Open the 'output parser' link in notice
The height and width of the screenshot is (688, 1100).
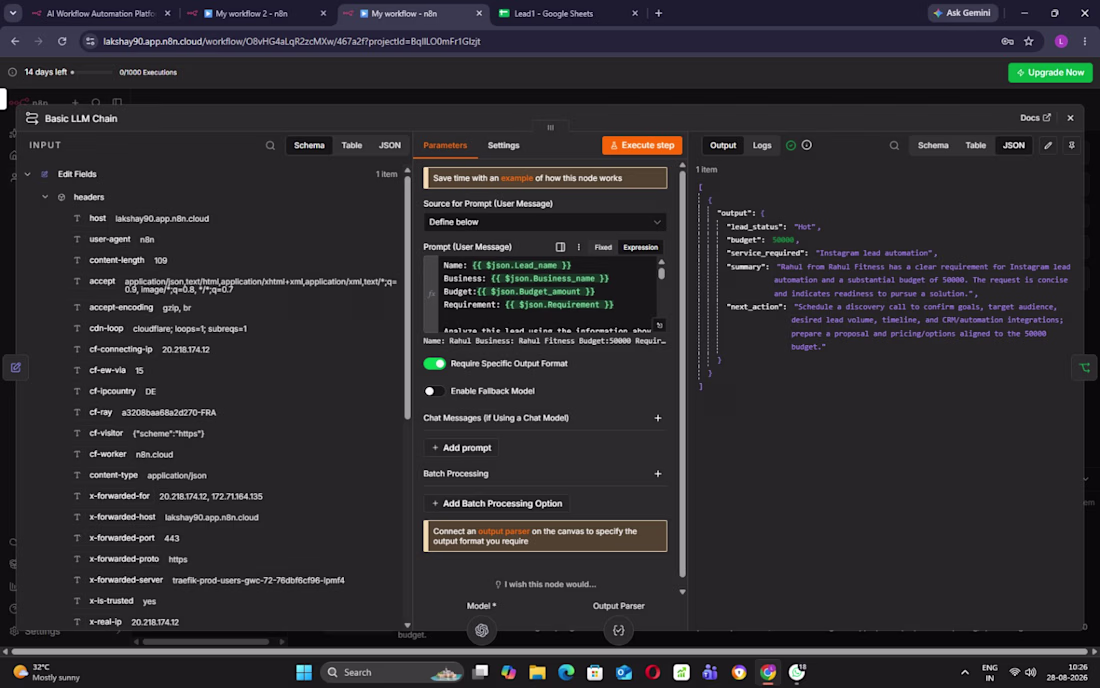tap(503, 532)
